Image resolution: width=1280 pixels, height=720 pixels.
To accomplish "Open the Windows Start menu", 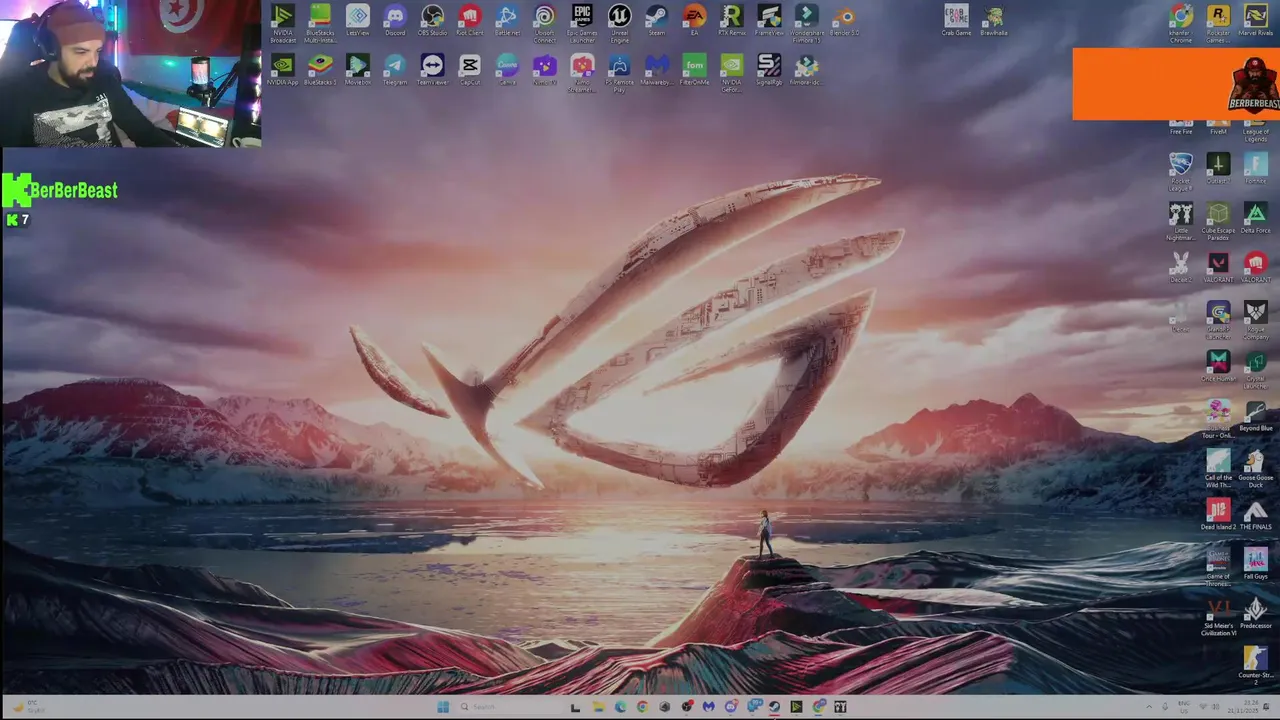I will coord(443,707).
